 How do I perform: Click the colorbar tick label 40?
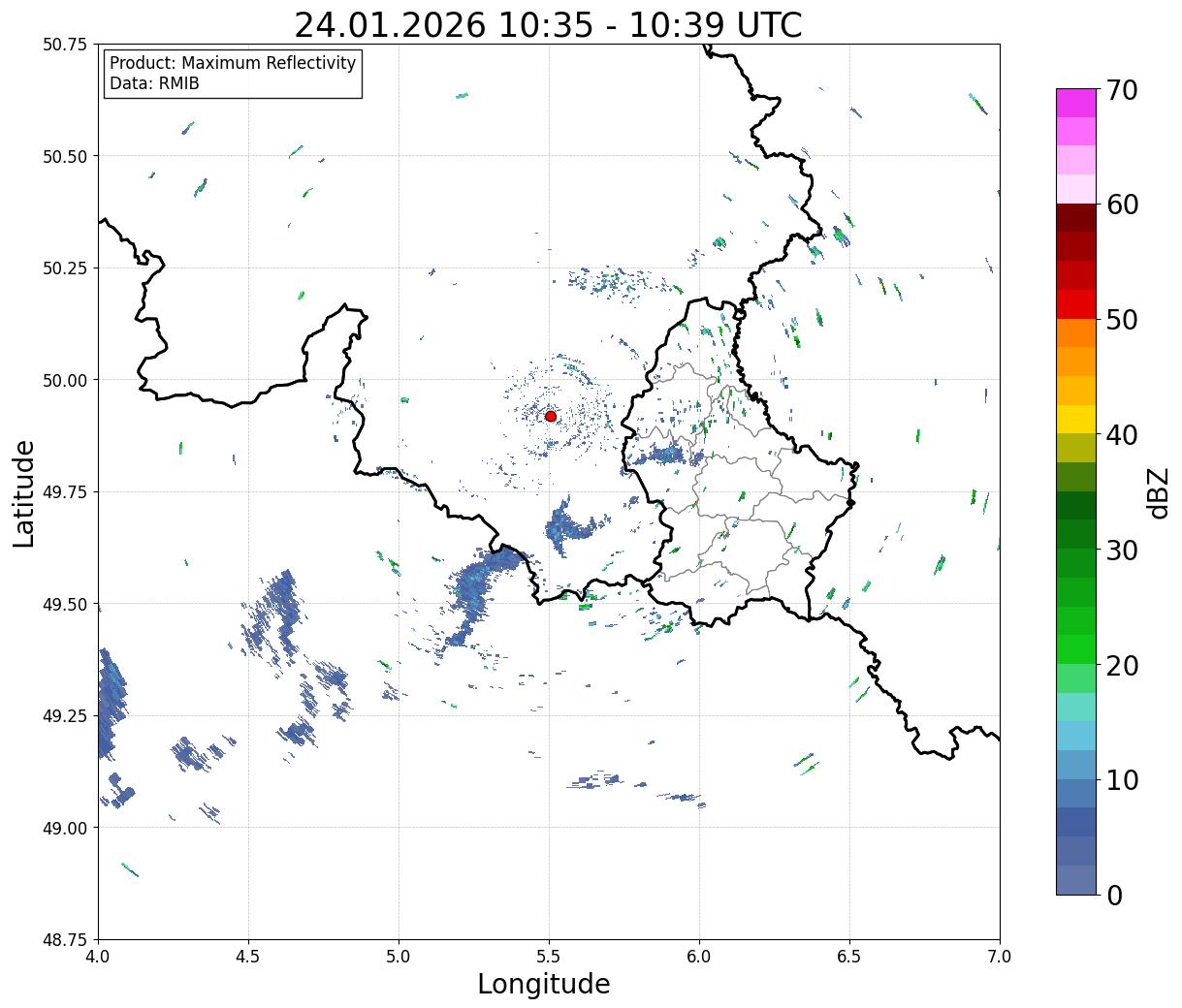click(x=1122, y=434)
